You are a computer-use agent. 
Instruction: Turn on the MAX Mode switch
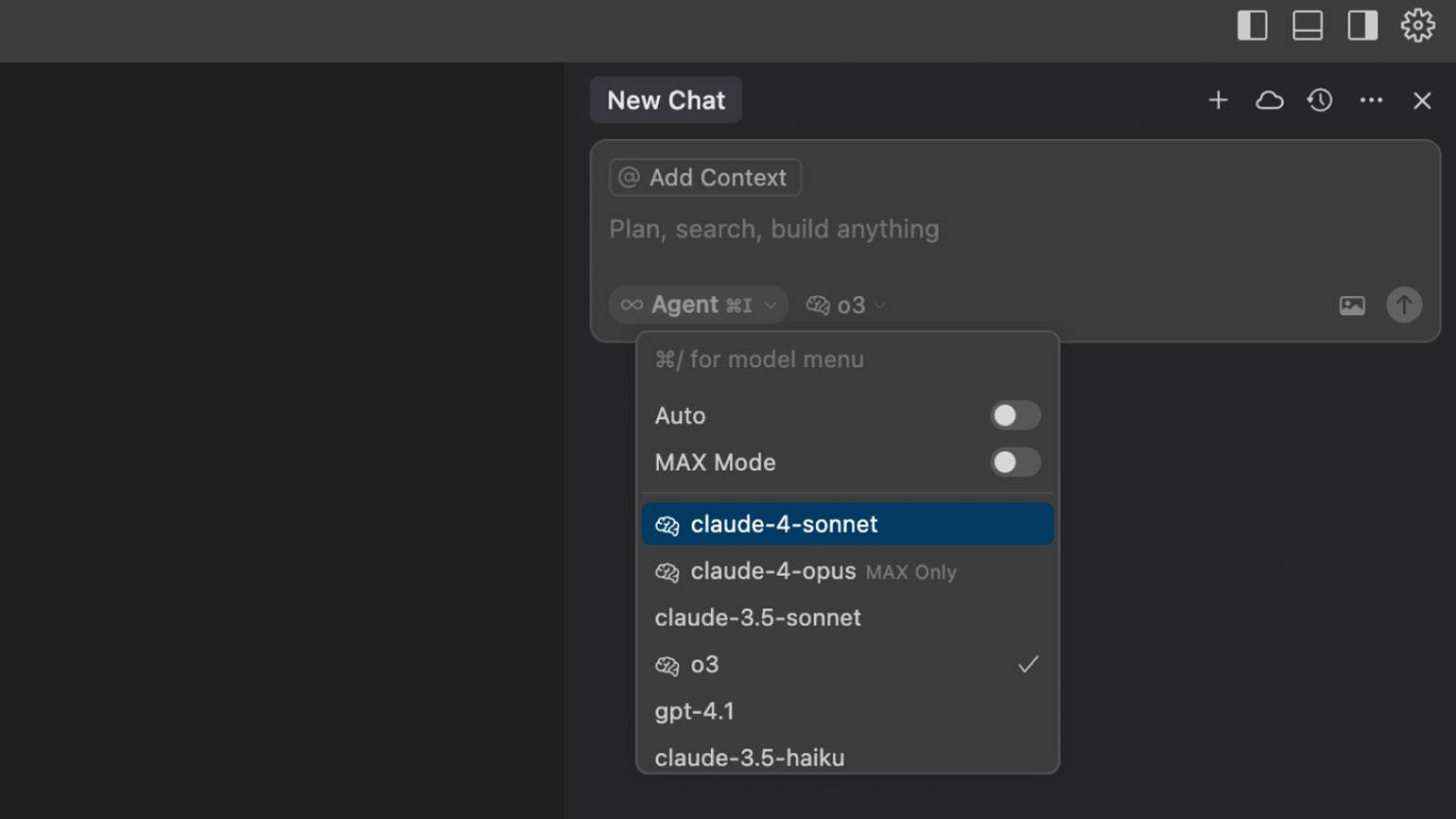1015,462
